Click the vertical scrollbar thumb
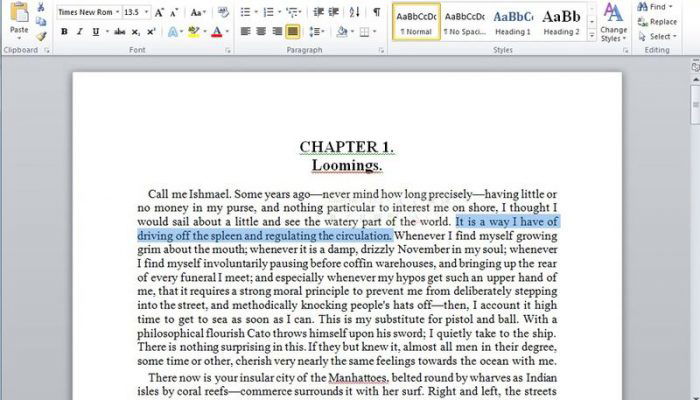 (695, 104)
